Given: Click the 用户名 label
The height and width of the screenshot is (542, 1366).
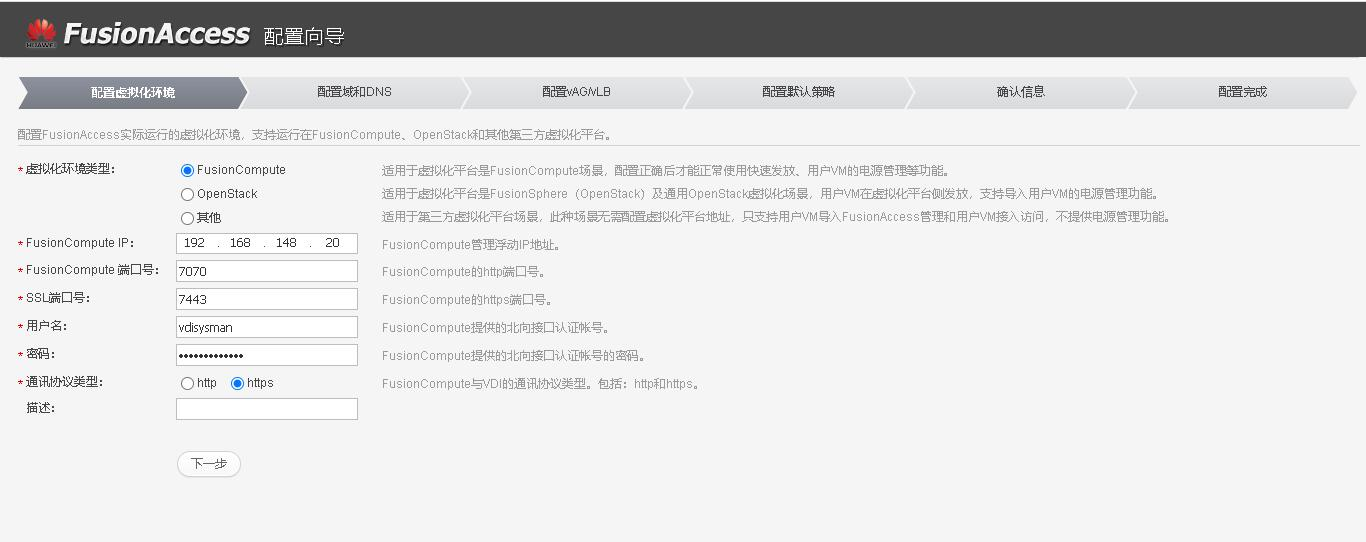Looking at the screenshot, I should click(46, 326).
